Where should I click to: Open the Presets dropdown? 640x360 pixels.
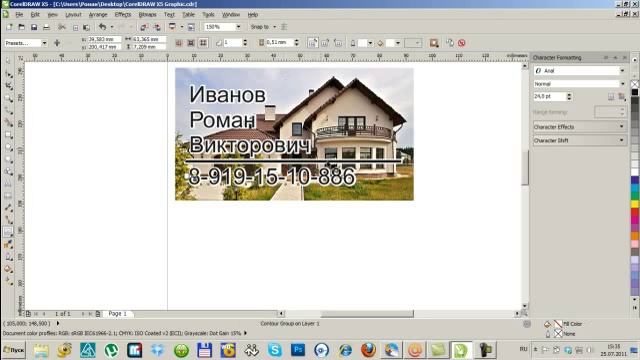pos(44,43)
